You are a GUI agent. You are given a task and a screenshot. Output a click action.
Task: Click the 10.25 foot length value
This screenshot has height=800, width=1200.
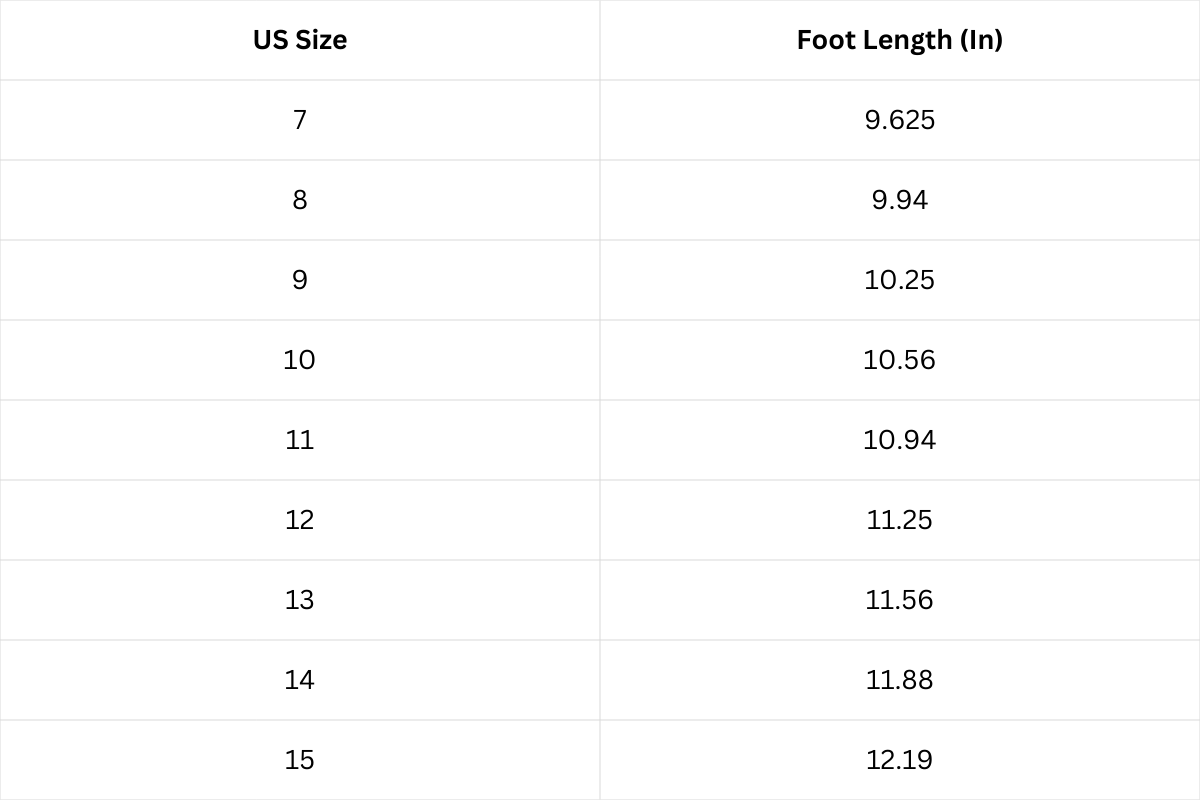pyautogui.click(x=900, y=280)
